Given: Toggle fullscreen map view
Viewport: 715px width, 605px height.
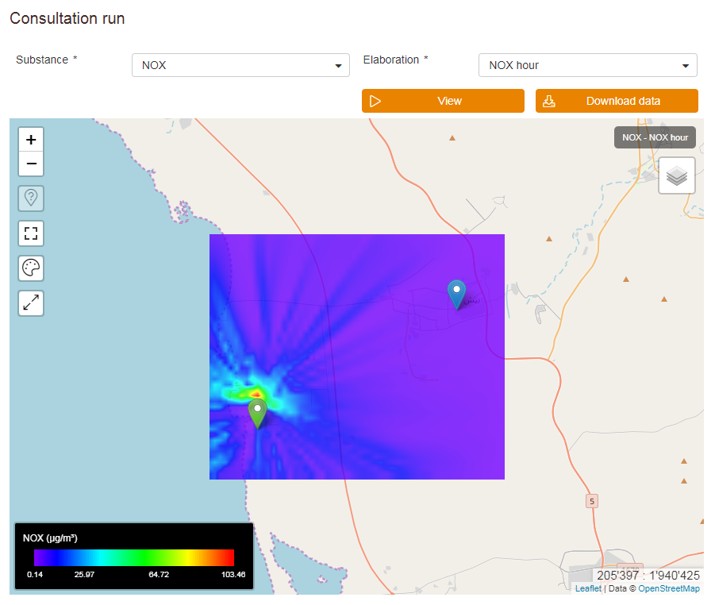Looking at the screenshot, I should [x=31, y=234].
